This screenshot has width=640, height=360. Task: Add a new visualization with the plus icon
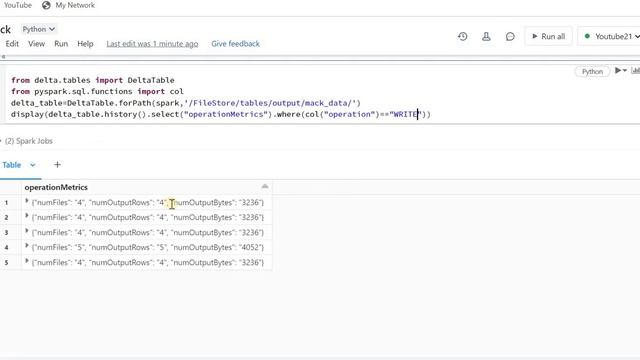(x=57, y=164)
